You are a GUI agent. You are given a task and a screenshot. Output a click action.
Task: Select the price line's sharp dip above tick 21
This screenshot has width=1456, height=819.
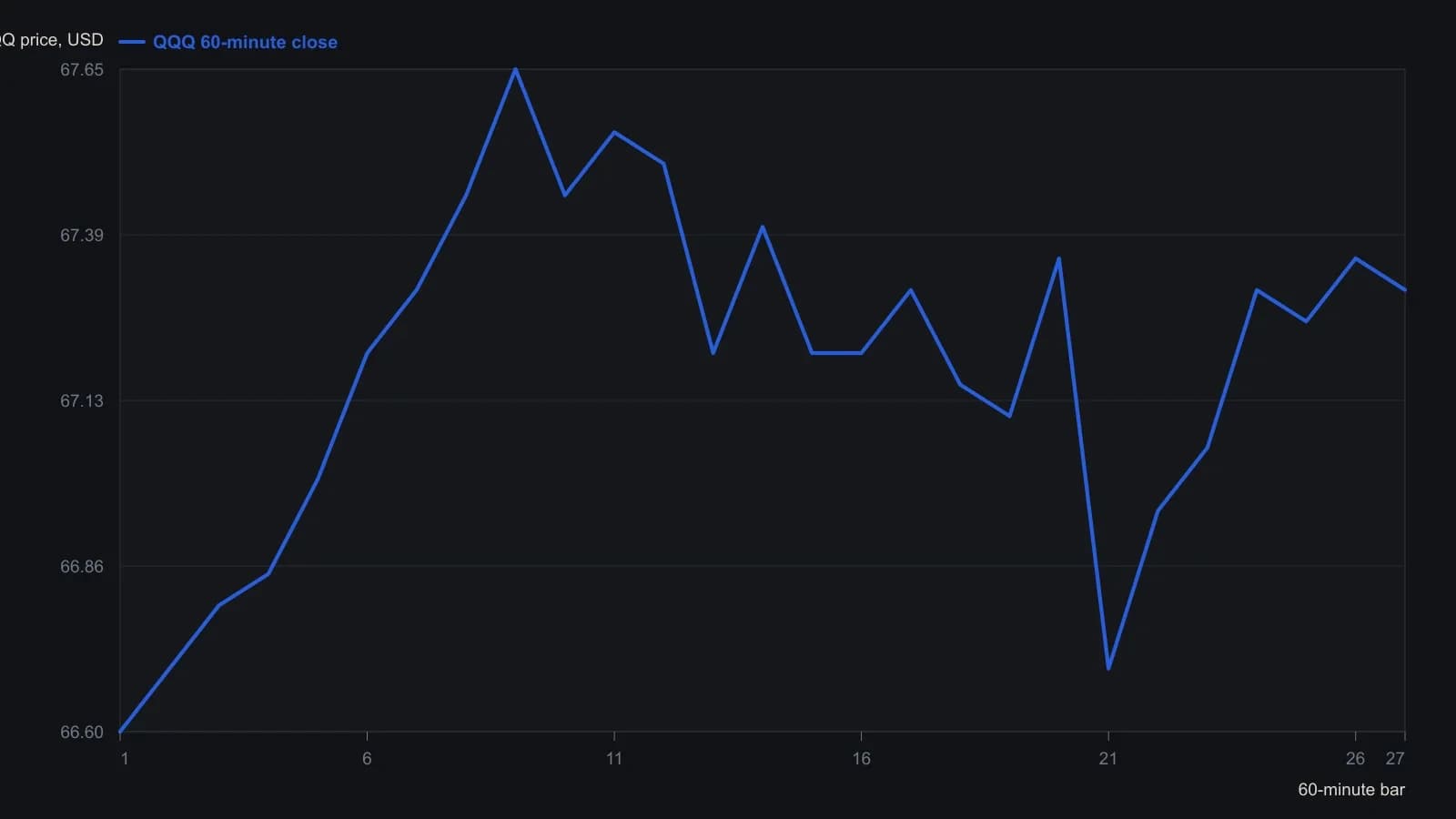click(x=1108, y=669)
